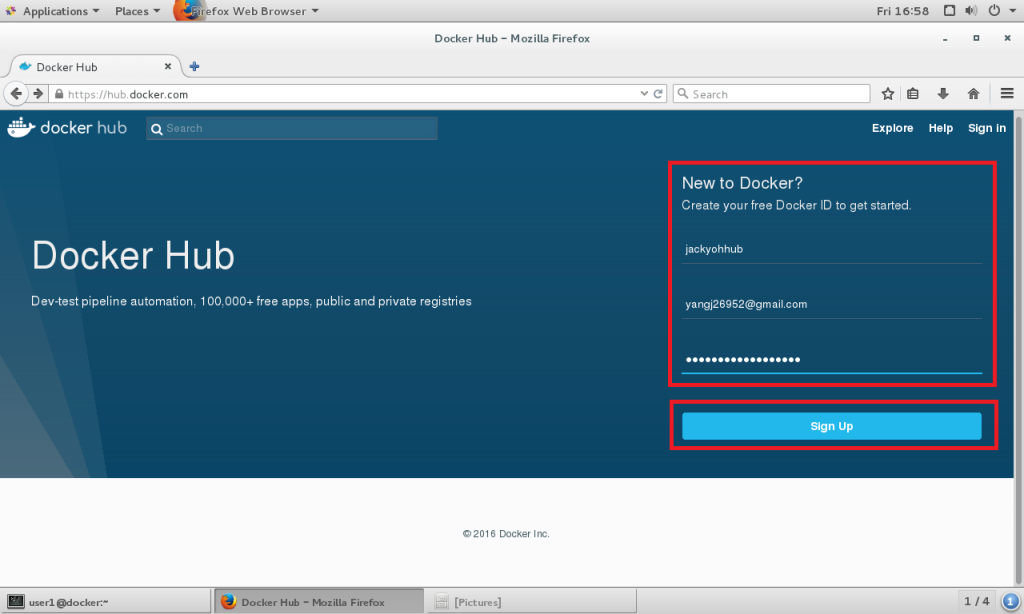Click the Firefox search bar
This screenshot has width=1024, height=614.
click(772, 94)
